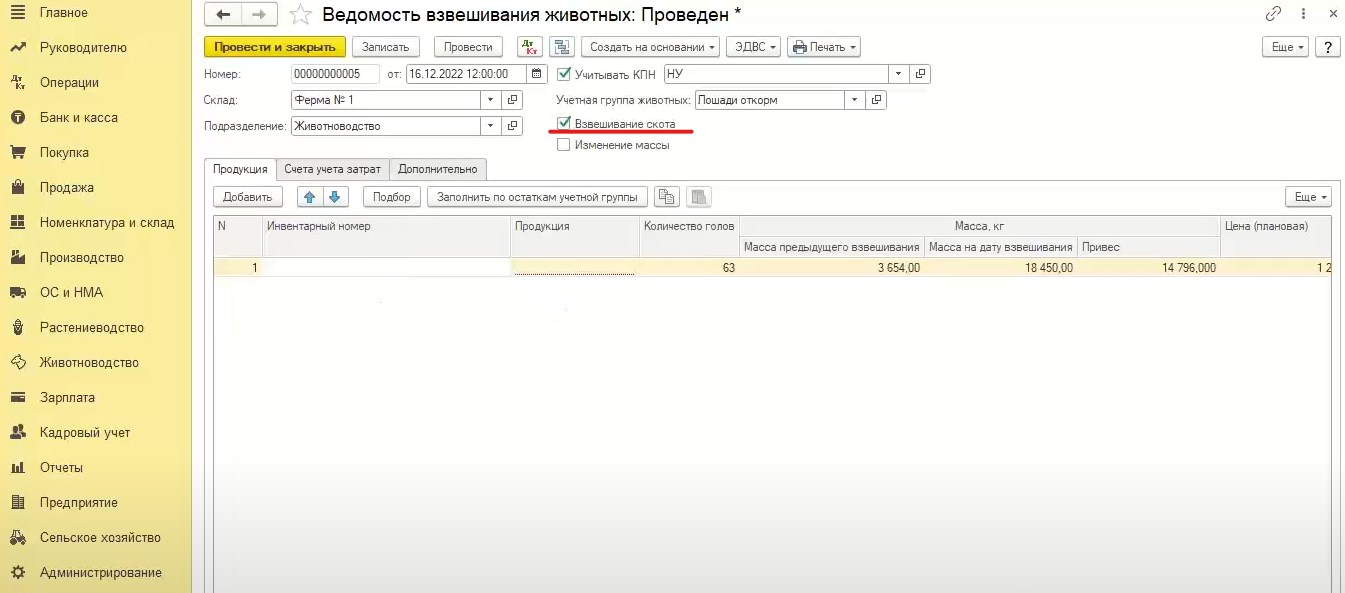
Task: Uncheck Взвешивание скота checkbox
Action: pos(564,124)
